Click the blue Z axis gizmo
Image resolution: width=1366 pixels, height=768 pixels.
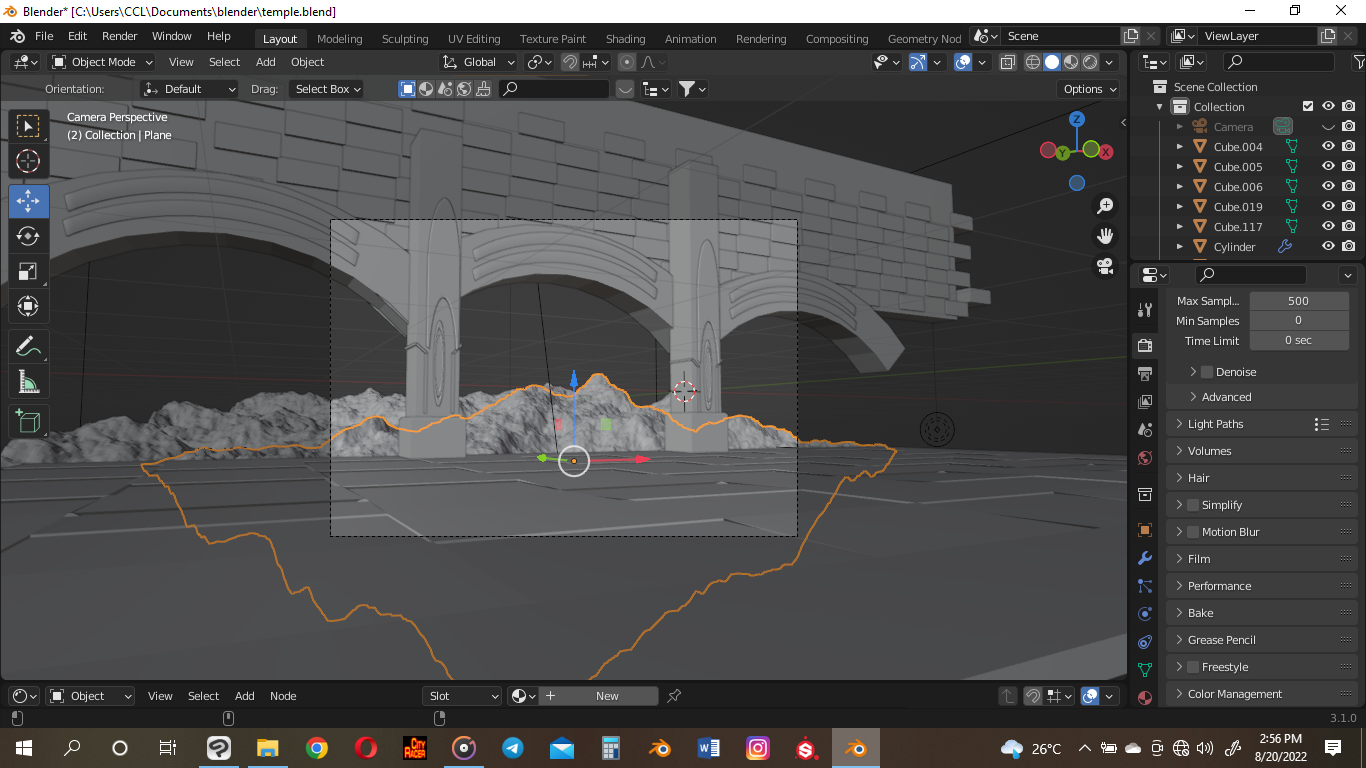1077,119
